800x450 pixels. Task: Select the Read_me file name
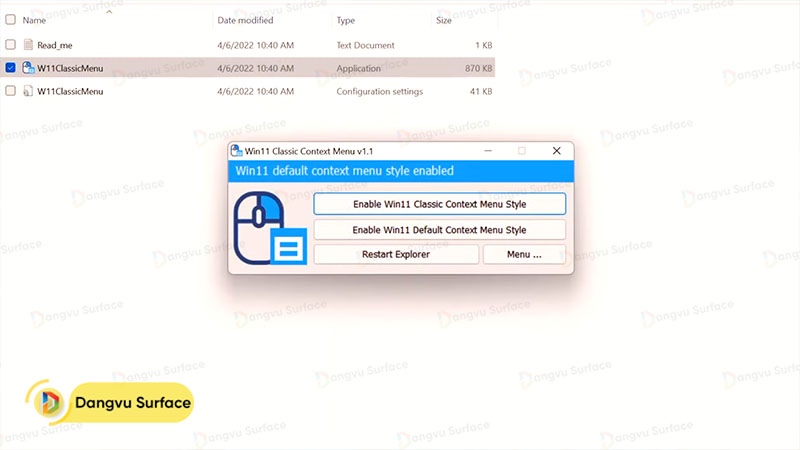tap(55, 45)
